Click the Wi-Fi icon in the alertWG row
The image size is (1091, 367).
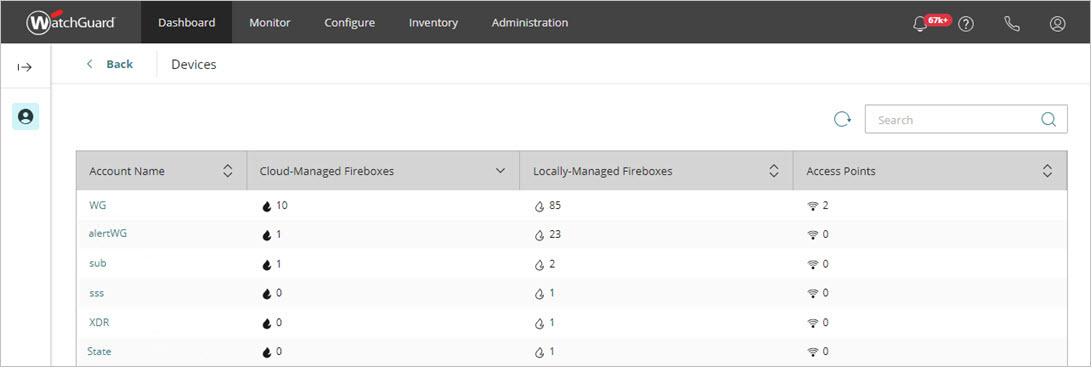pyautogui.click(x=812, y=235)
